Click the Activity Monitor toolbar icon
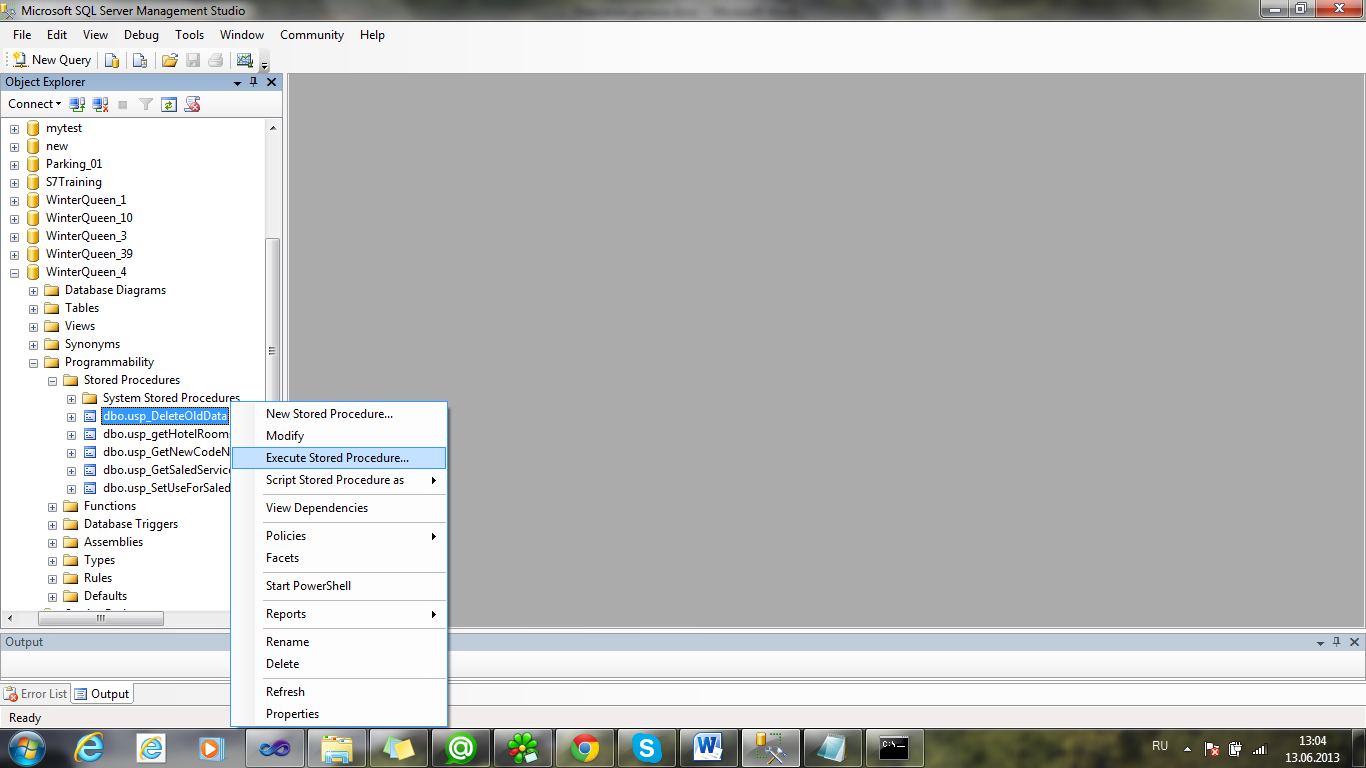Screen dimensions: 1366x768 (x=244, y=60)
